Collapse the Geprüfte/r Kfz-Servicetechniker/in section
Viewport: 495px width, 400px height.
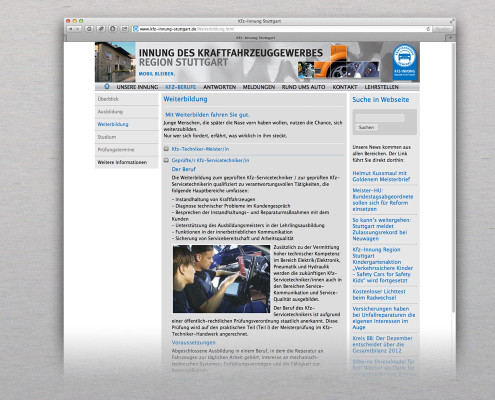point(166,160)
